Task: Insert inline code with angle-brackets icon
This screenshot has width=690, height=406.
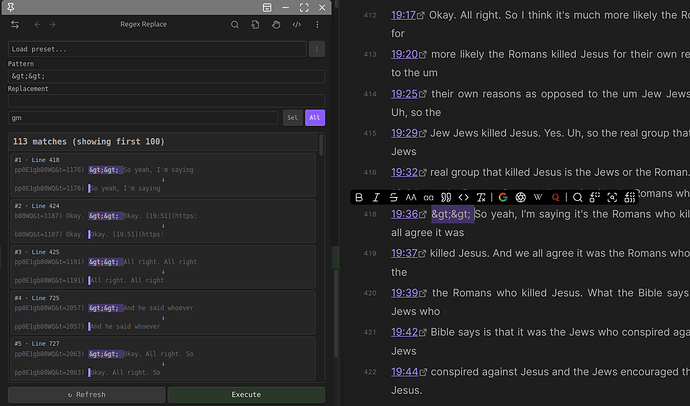Action: 463,197
